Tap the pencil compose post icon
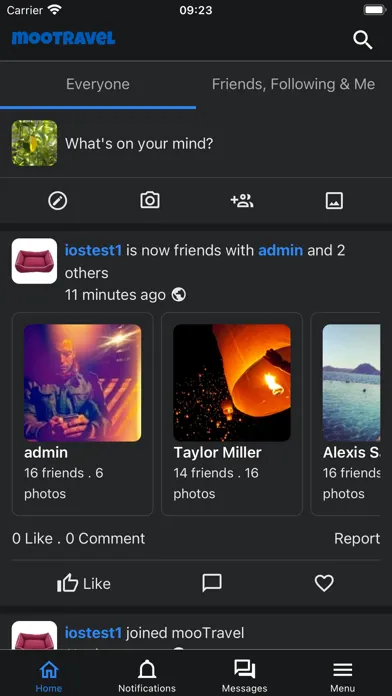This screenshot has height=696, width=392. coord(58,201)
